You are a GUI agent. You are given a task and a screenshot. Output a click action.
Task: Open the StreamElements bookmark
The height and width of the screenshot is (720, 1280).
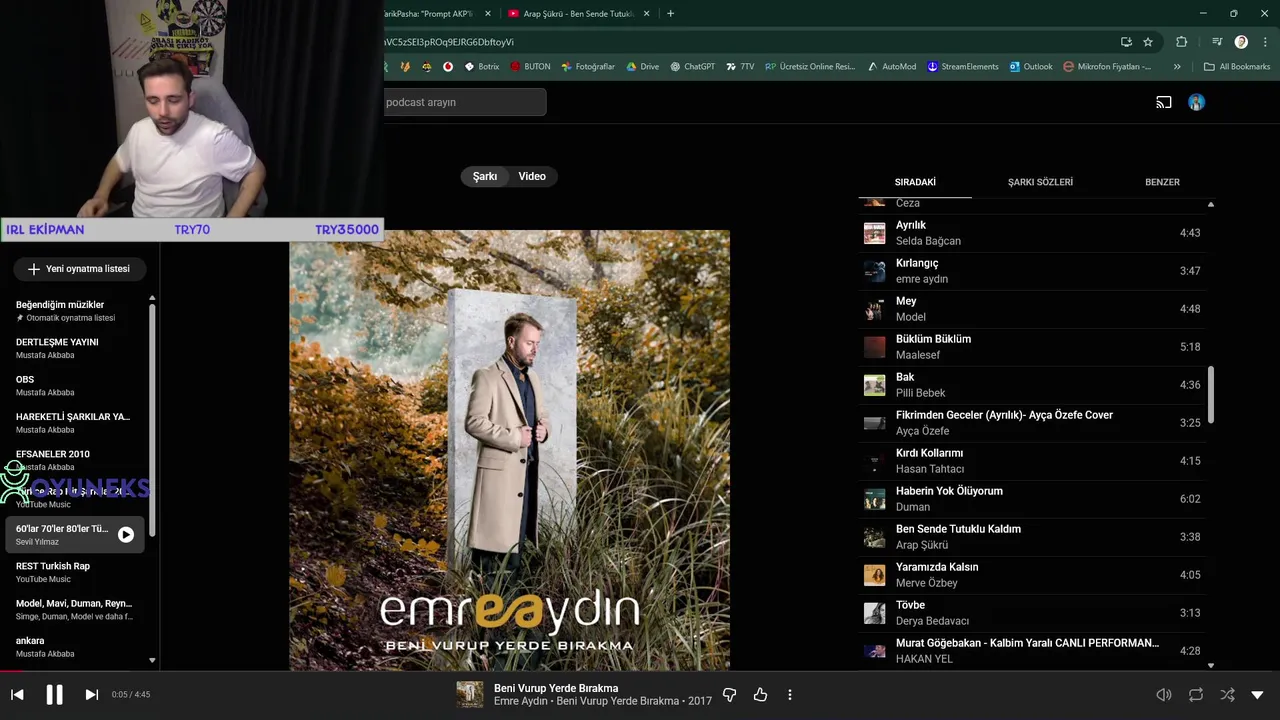(963, 67)
